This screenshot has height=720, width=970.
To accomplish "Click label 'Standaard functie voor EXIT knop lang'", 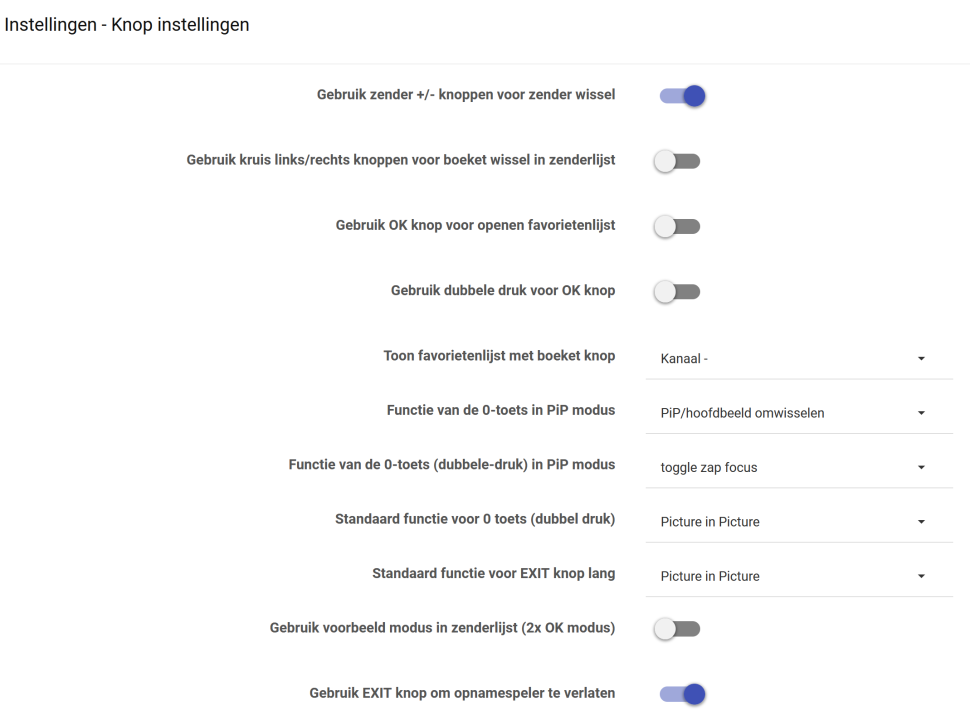I will (493, 574).
